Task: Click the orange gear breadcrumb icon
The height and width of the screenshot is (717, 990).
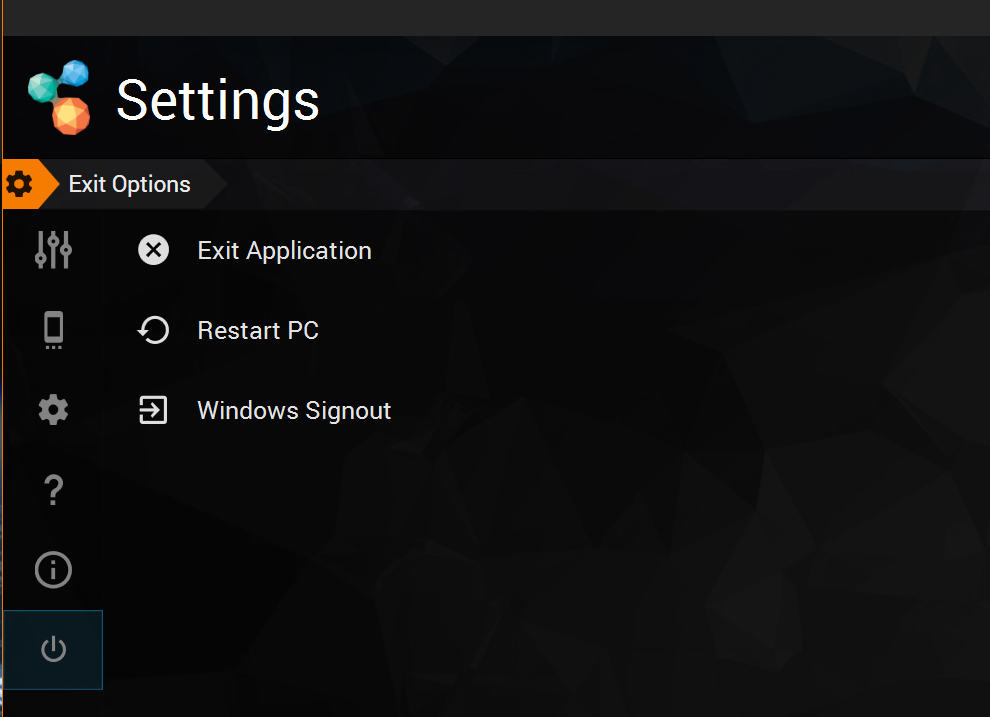Action: [19, 184]
